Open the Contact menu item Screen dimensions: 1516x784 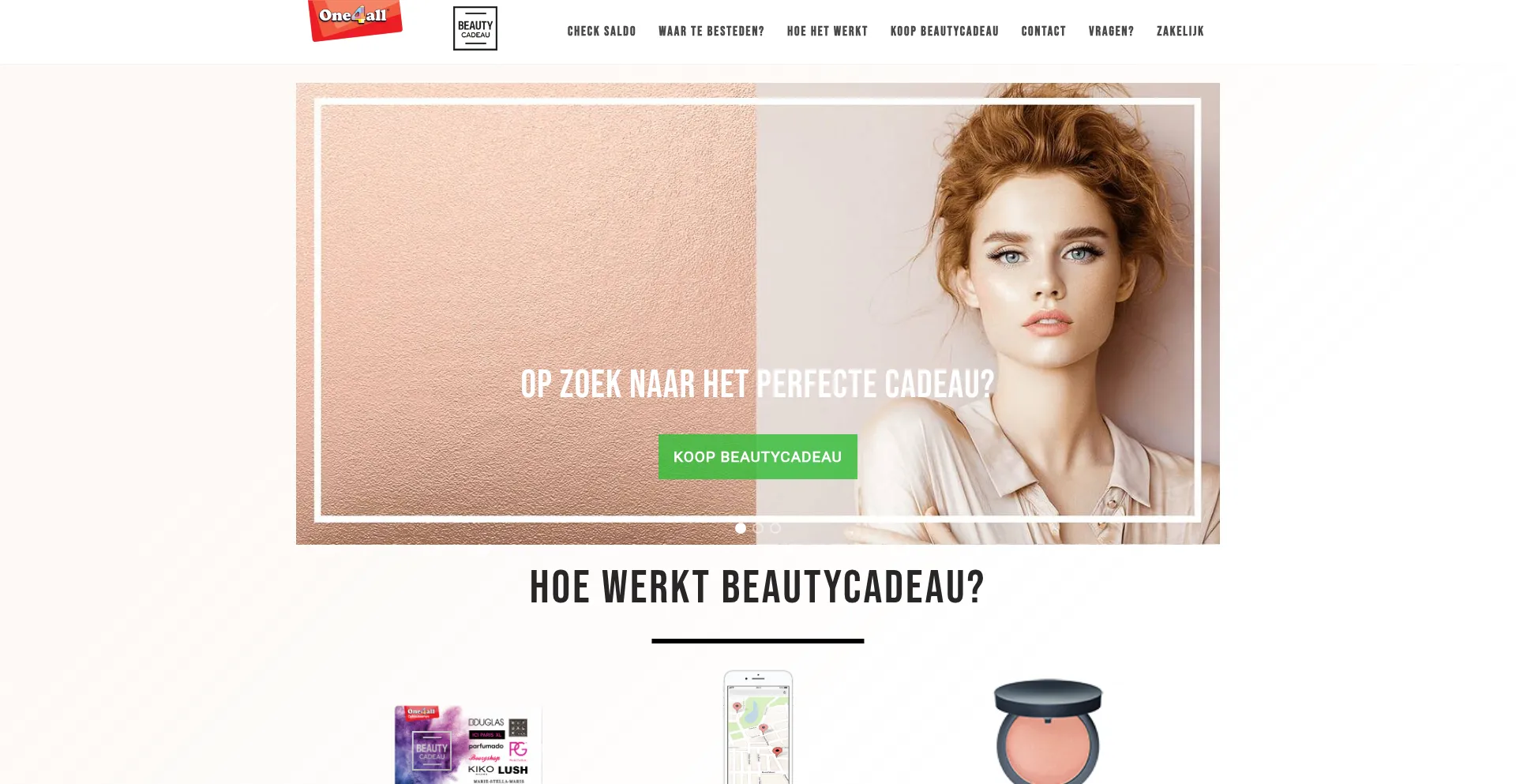1044,32
